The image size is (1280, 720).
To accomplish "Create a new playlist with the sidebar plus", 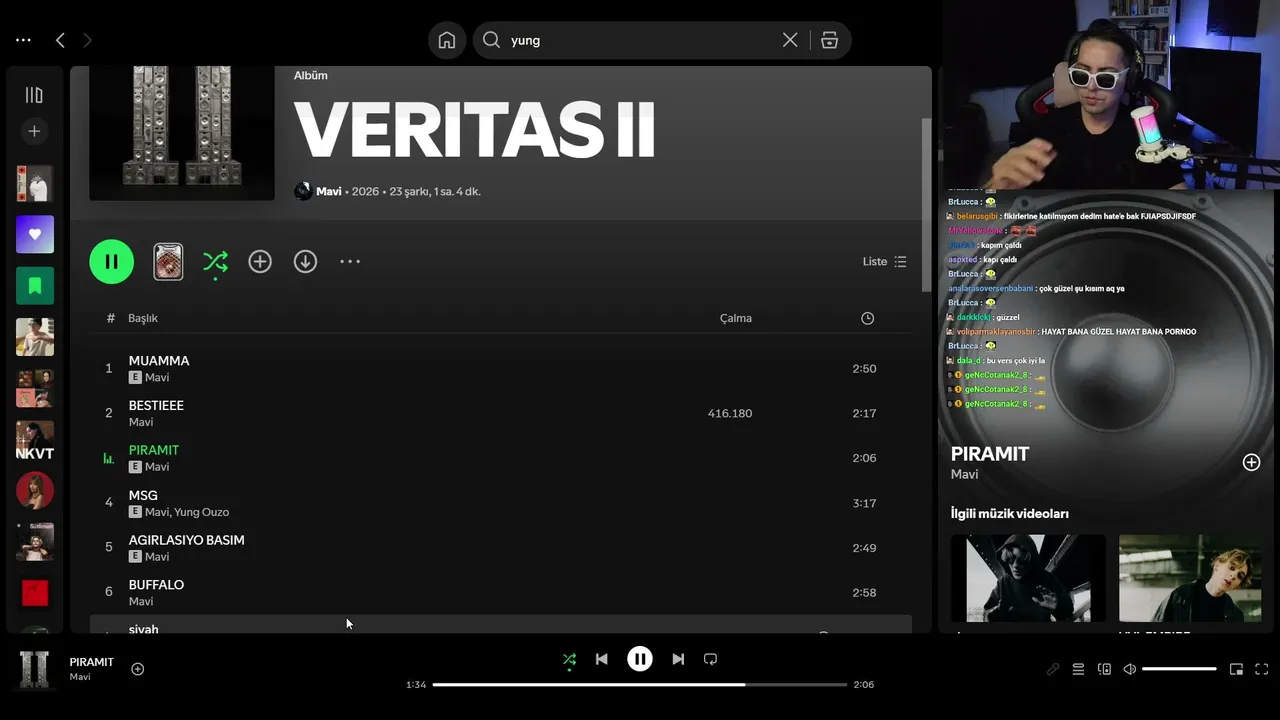I will (x=34, y=131).
